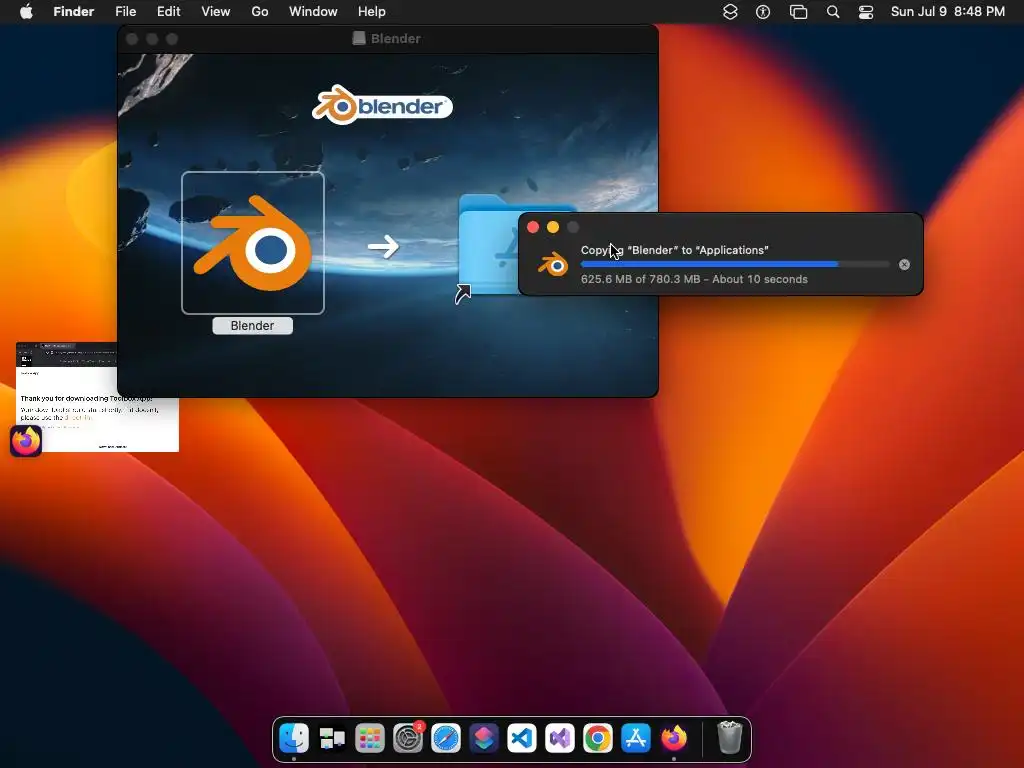Click the Blender label under app icon

point(253,326)
